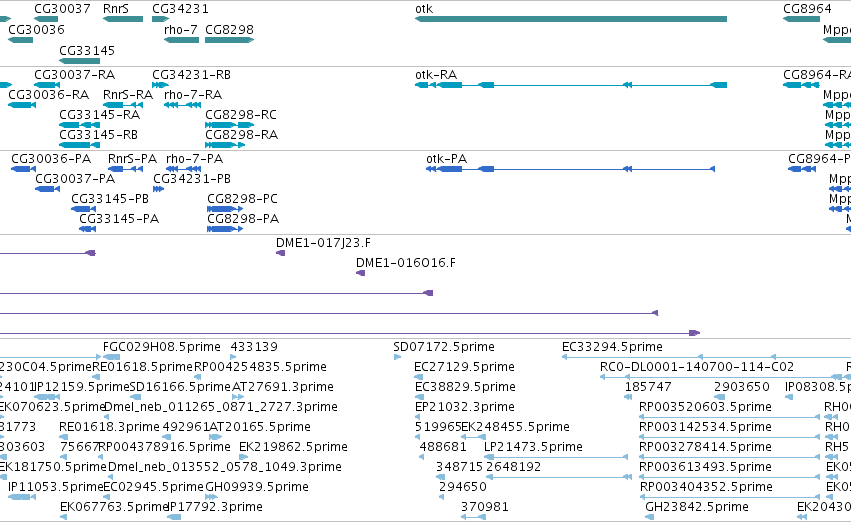851x522 pixels.
Task: Click the FGC029H08.5prime EST label
Action: coord(162,347)
